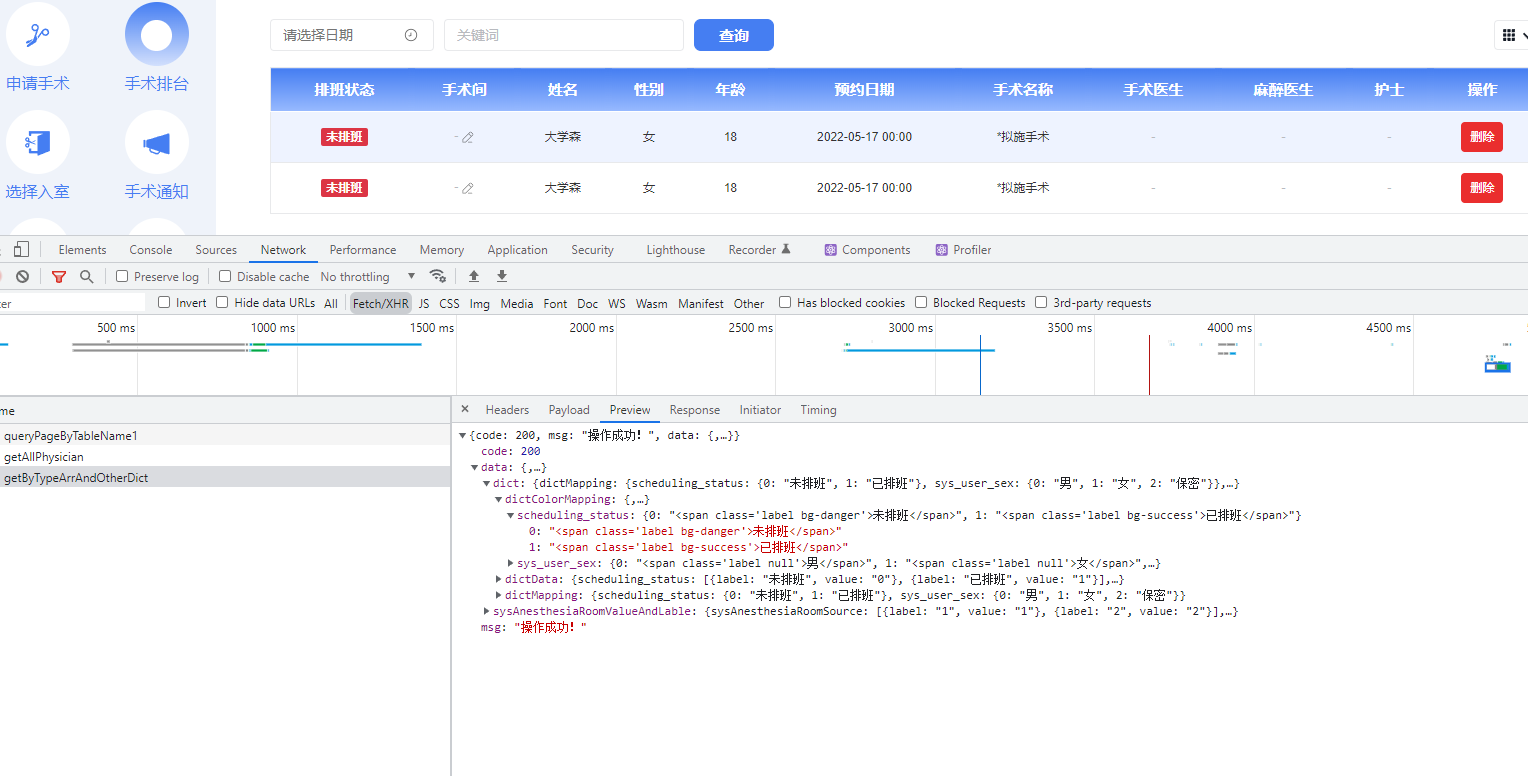Check the 3rd-party requests checkbox
Image resolution: width=1528 pixels, height=776 pixels.
click(x=1041, y=302)
